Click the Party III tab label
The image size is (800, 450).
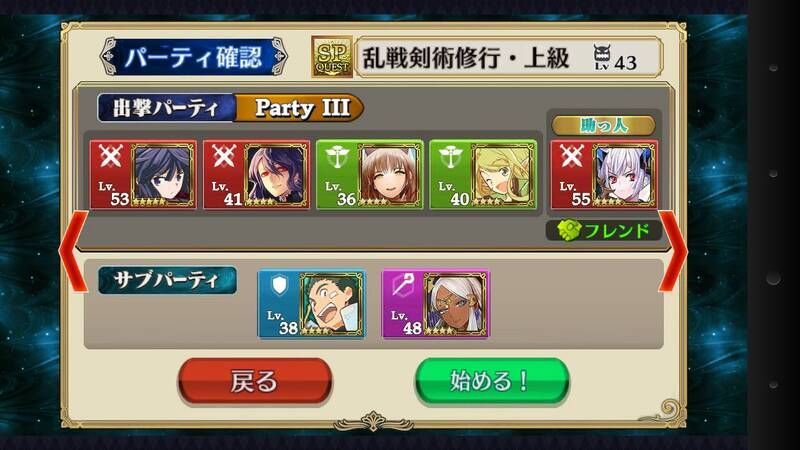pyautogui.click(x=301, y=108)
